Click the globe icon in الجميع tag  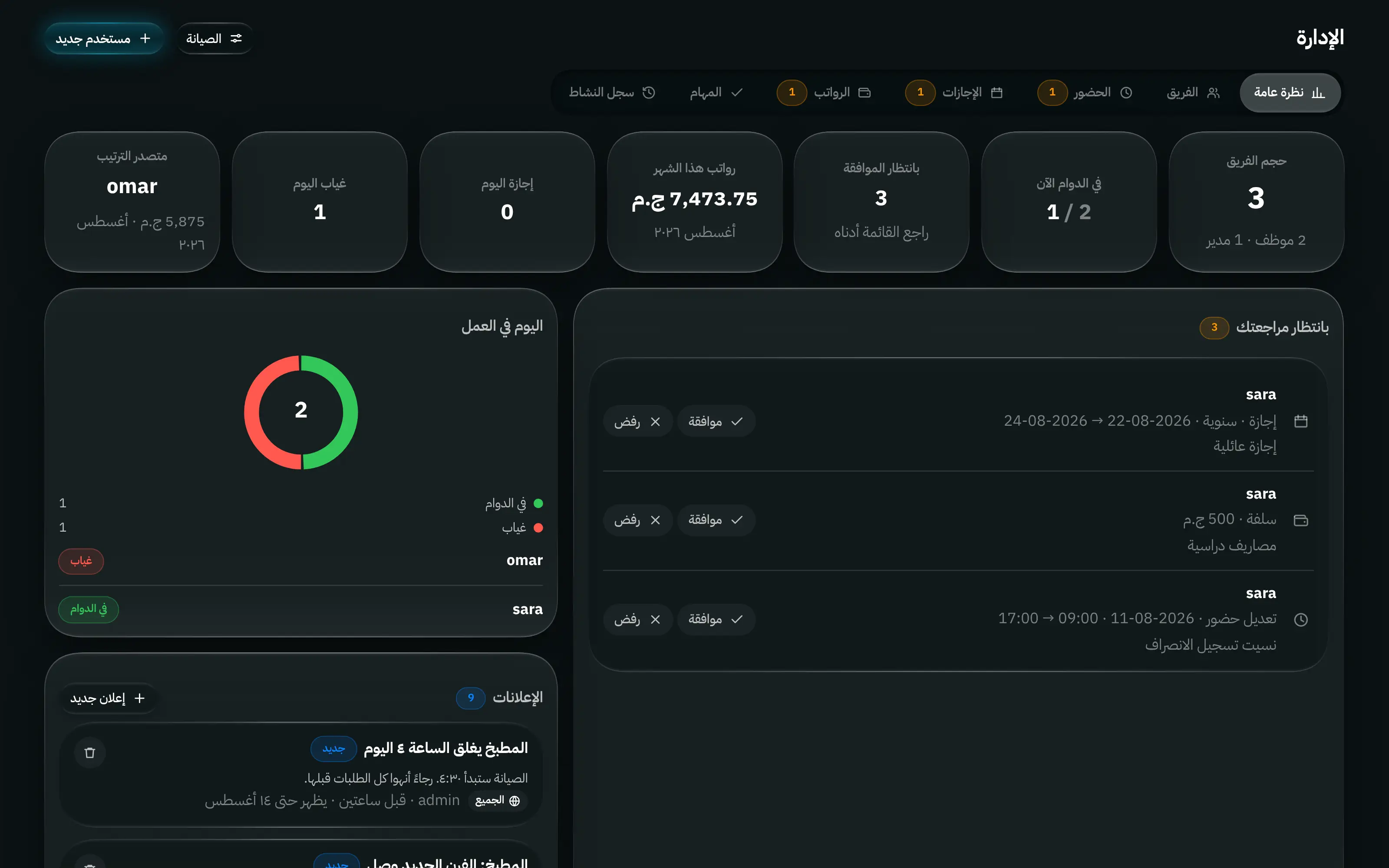pyautogui.click(x=515, y=801)
